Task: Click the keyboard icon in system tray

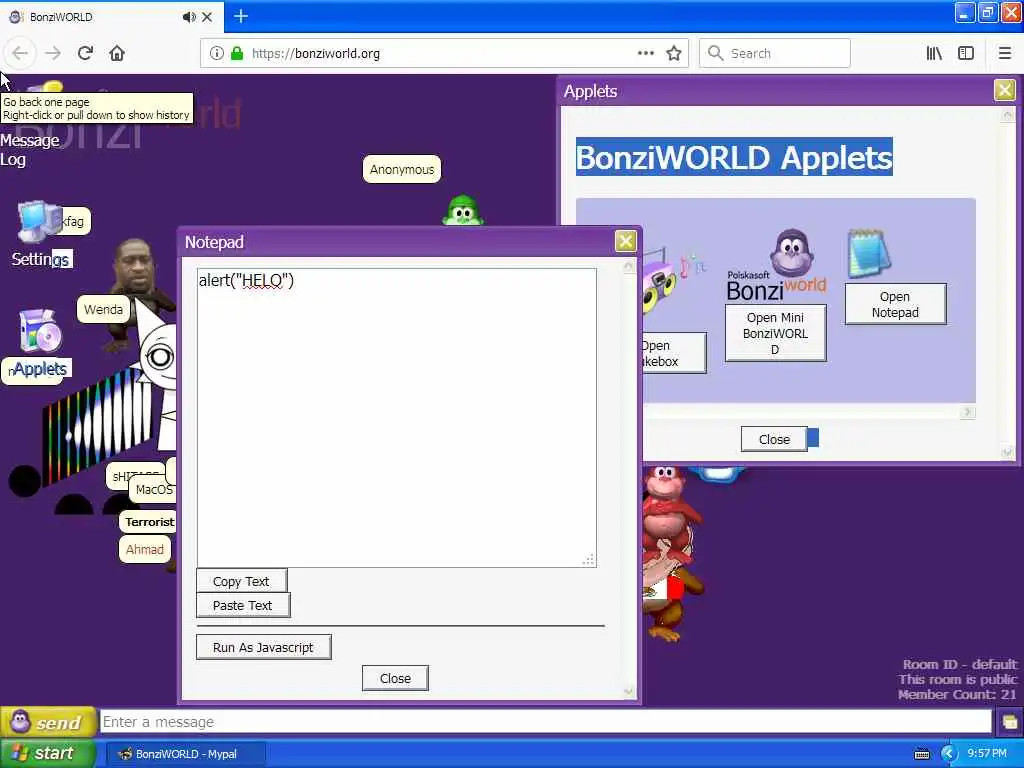Action: (x=921, y=754)
